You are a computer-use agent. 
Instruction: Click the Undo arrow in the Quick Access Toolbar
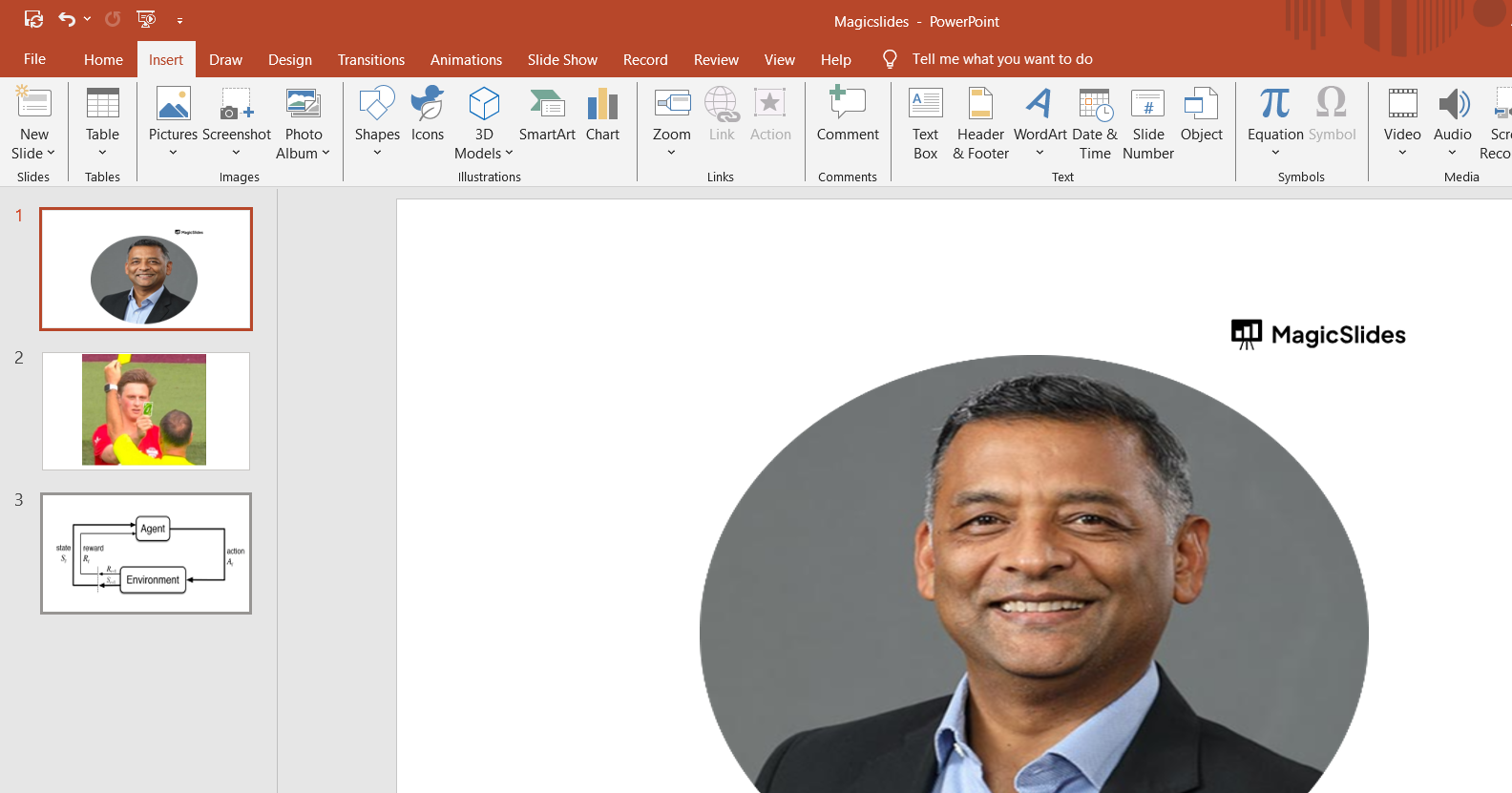66,19
